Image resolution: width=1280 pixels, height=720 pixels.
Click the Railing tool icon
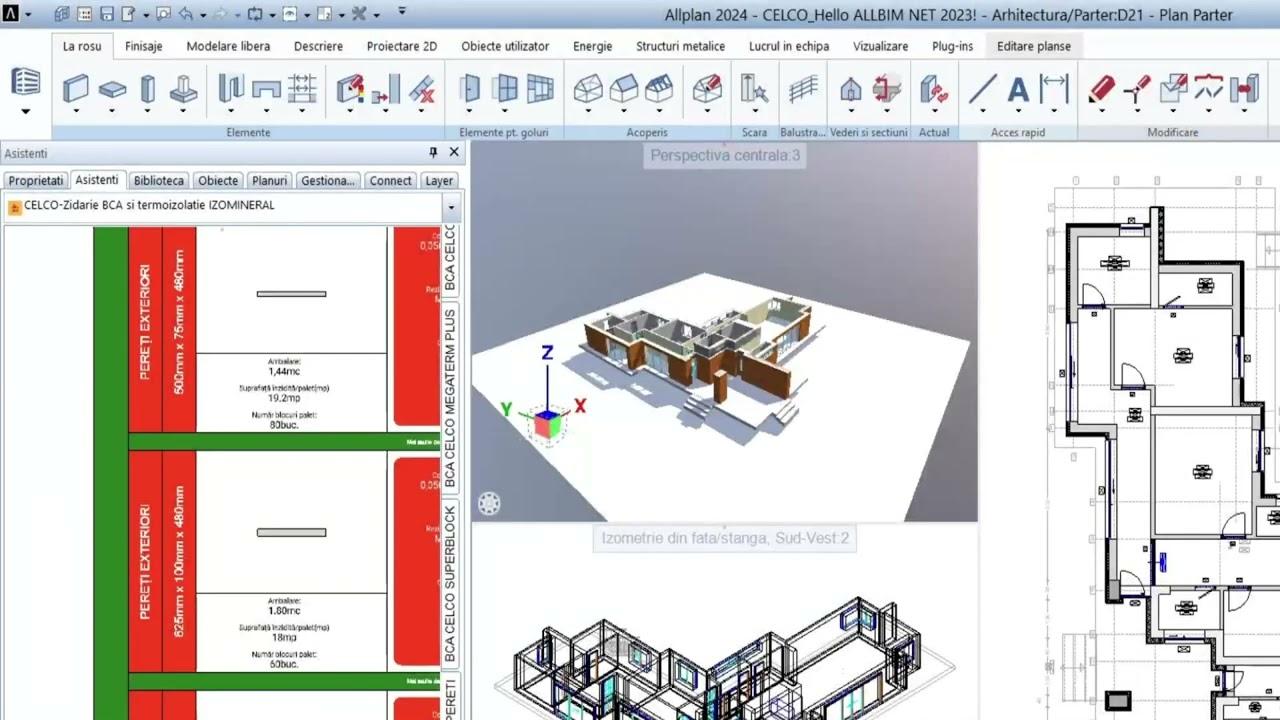tap(802, 89)
